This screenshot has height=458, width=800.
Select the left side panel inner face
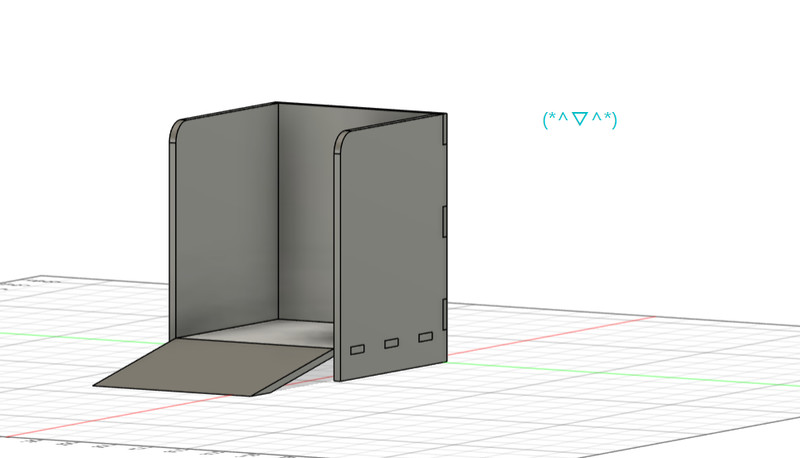pos(227,219)
